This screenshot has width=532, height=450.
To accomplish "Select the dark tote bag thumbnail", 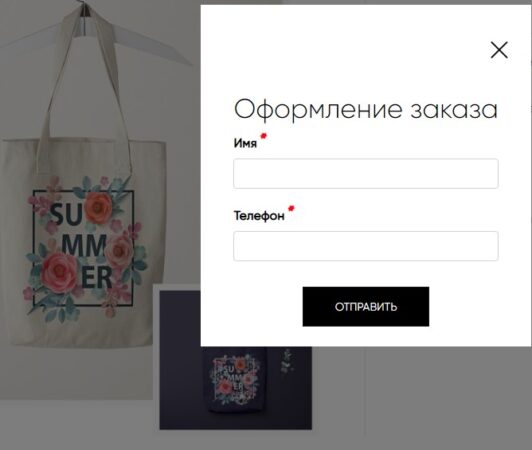I will tap(235, 388).
